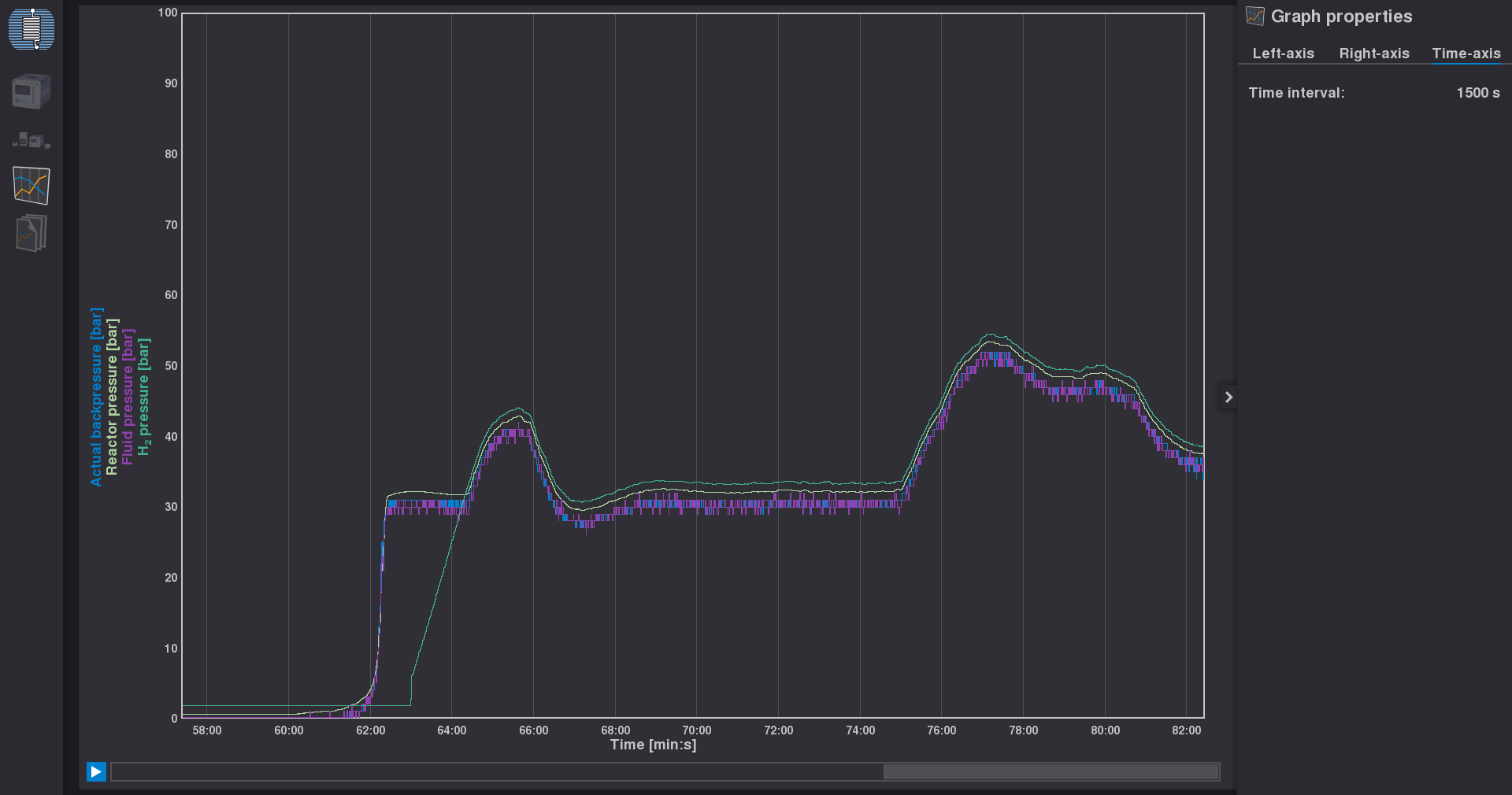1512x795 pixels.
Task: Select the Fluid pressure [bar] axis label
Action: [x=128, y=397]
